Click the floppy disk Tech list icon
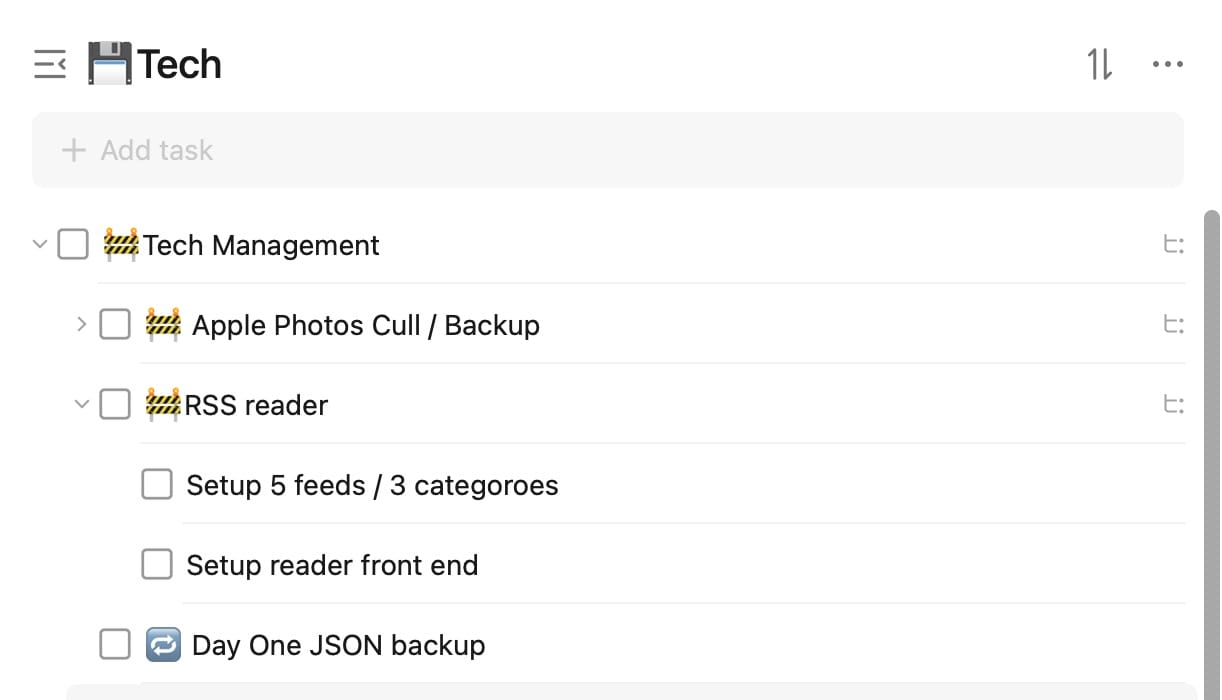This screenshot has width=1222, height=700. [110, 64]
